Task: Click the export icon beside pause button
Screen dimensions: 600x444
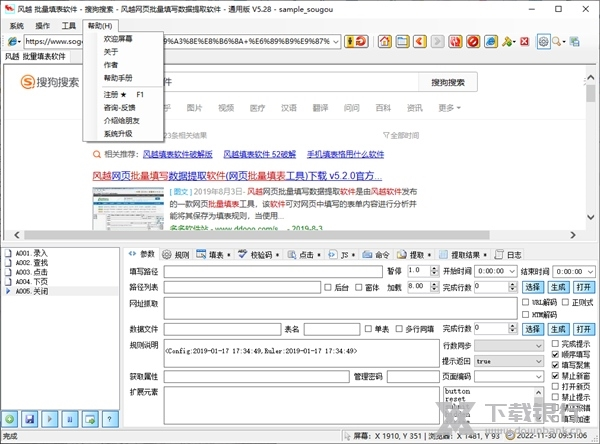Action: 90,419
